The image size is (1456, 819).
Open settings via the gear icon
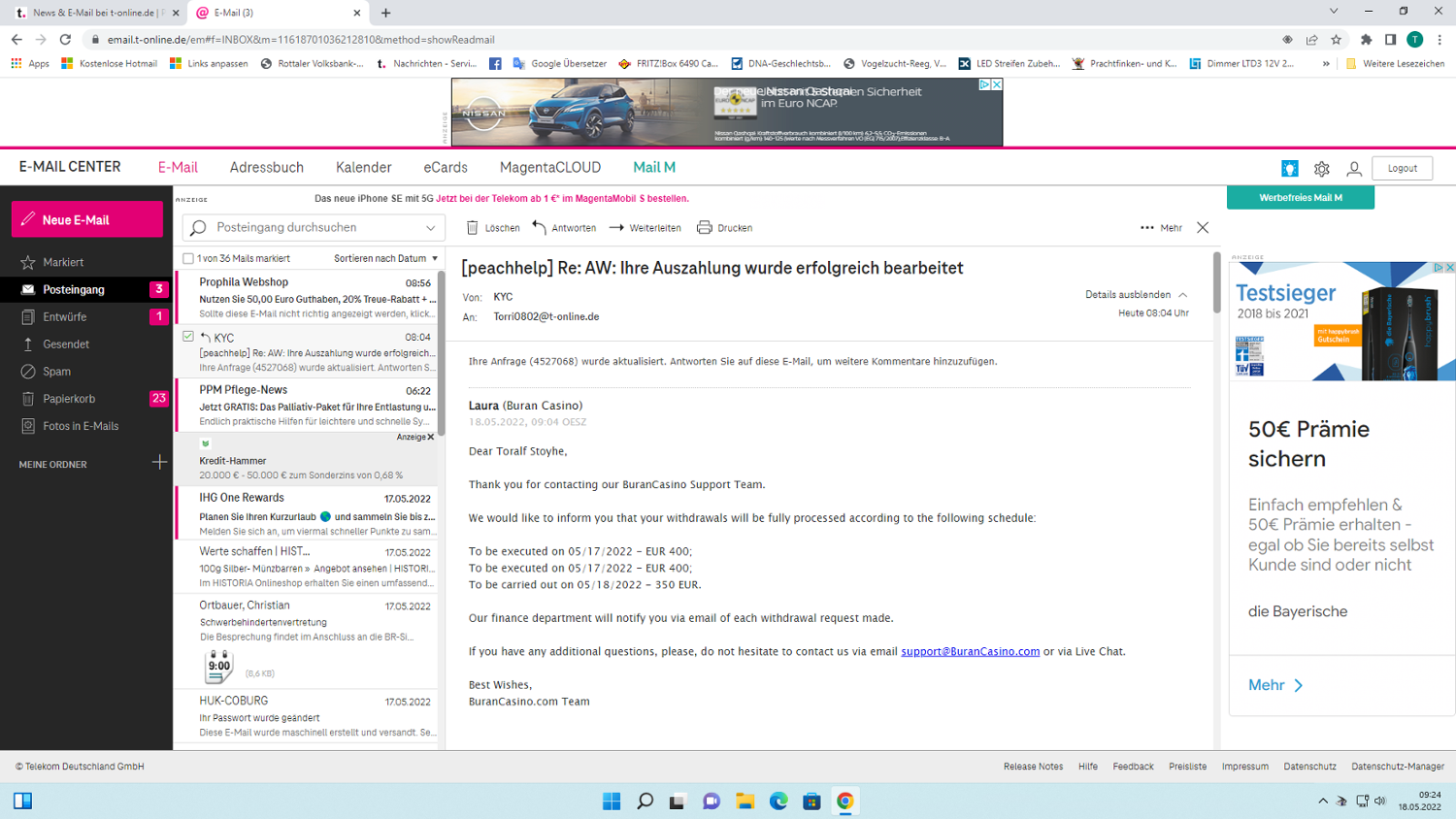click(x=1321, y=169)
